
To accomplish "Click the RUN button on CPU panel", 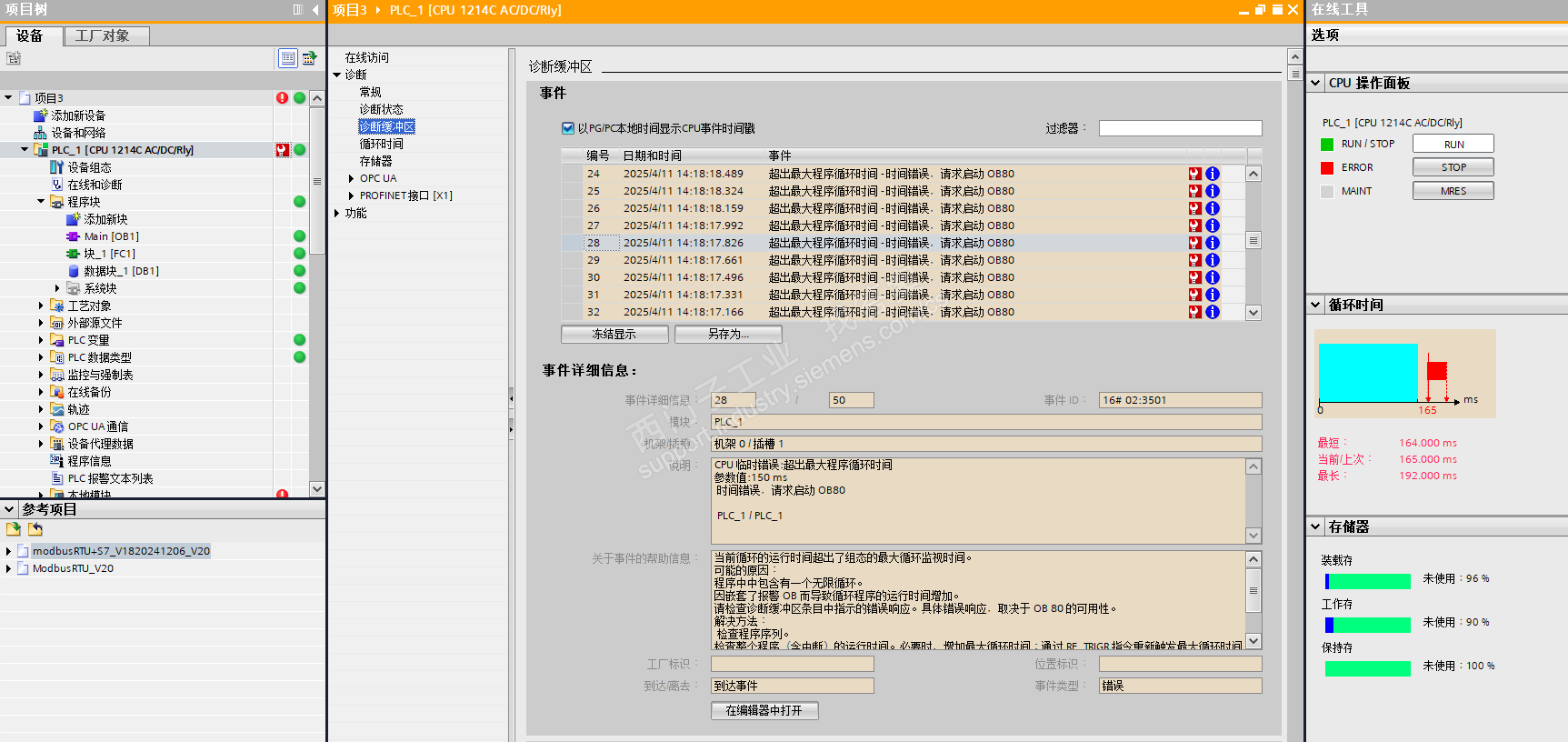I will pos(1453,144).
